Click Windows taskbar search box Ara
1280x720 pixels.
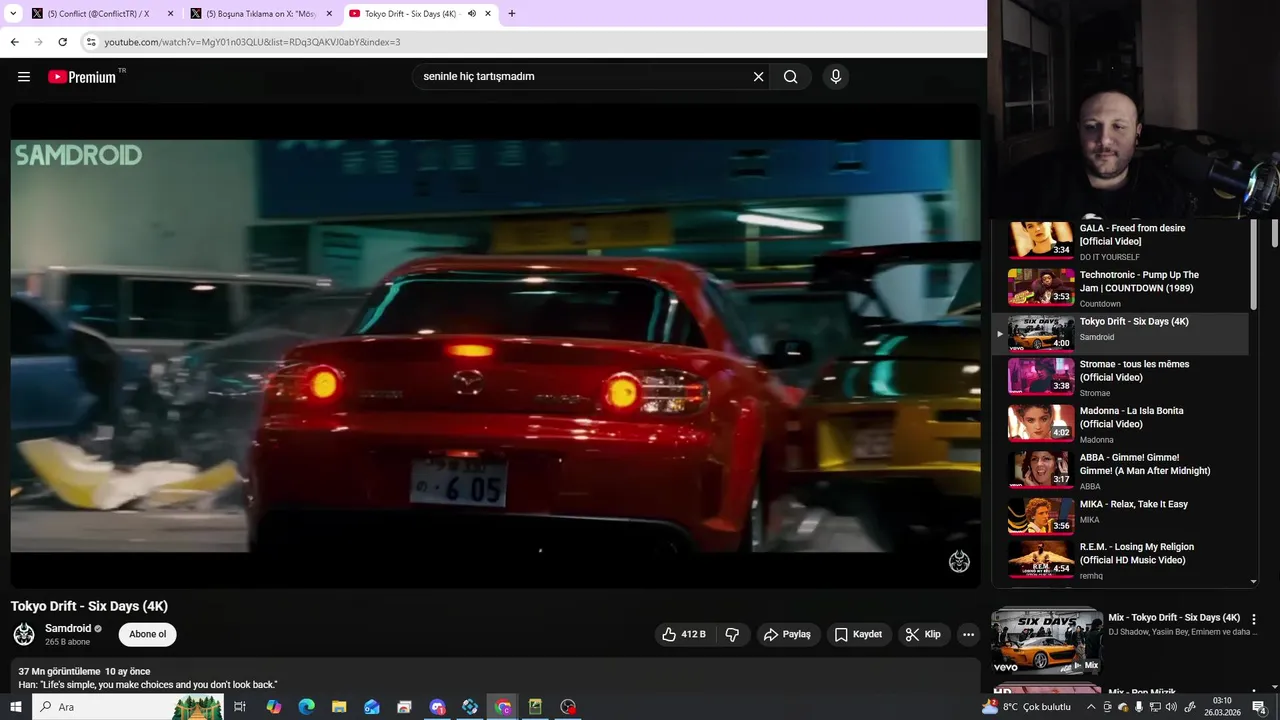[128, 707]
